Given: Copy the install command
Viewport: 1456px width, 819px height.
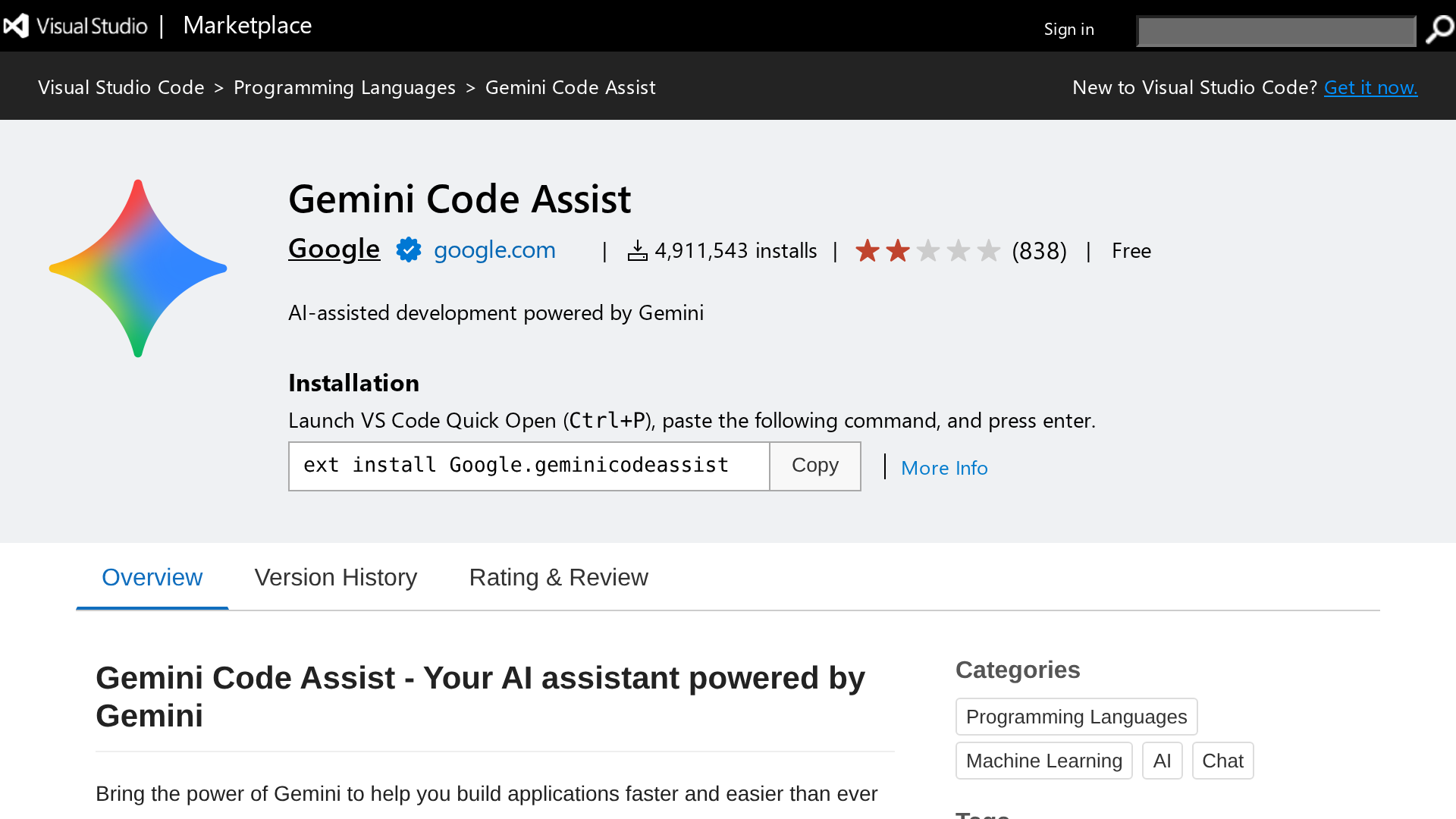Looking at the screenshot, I should (815, 466).
